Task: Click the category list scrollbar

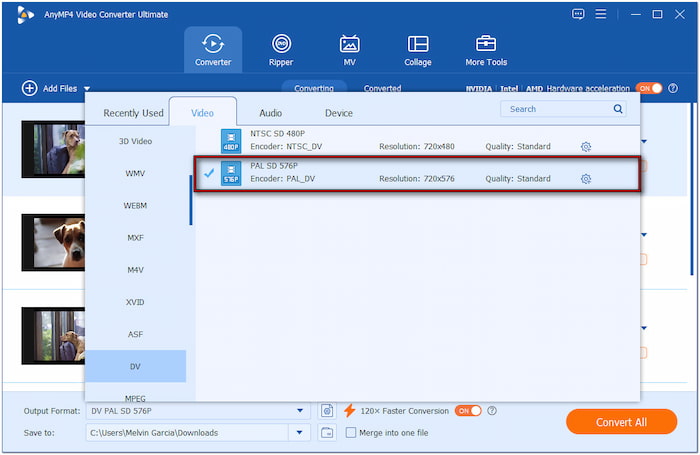Action: [191, 200]
